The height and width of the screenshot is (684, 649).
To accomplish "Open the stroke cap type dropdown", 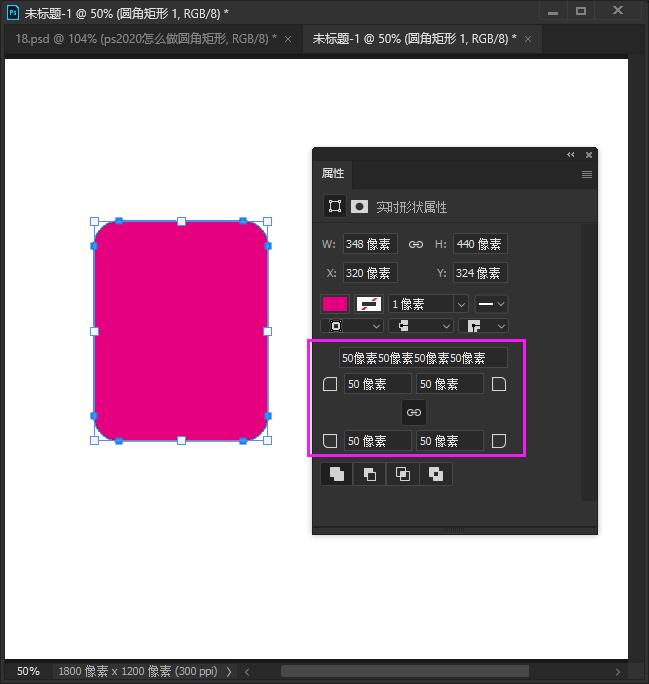I will click(x=420, y=326).
